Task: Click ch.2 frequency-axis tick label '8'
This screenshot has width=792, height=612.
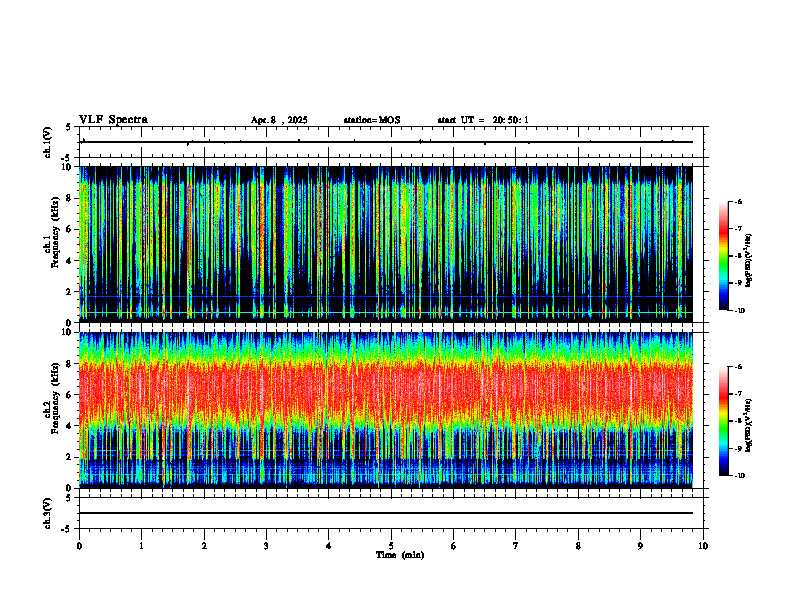Action: pos(70,364)
